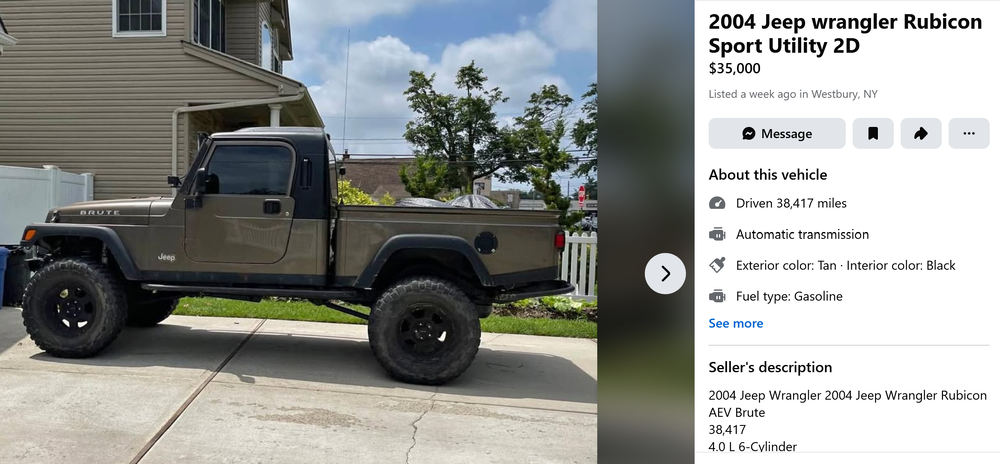Click the About this vehicle heading
Image resolution: width=1000 pixels, height=464 pixels.
point(767,175)
